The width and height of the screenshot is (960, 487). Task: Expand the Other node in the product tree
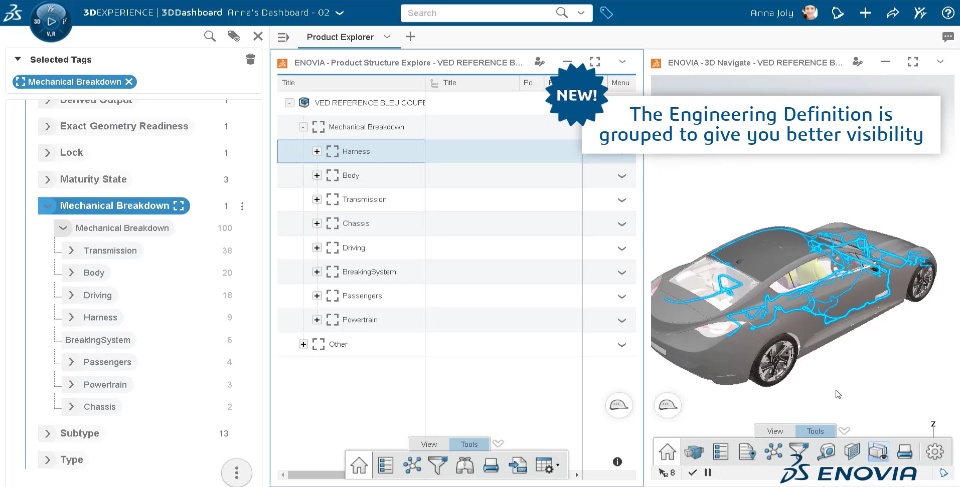(x=303, y=344)
